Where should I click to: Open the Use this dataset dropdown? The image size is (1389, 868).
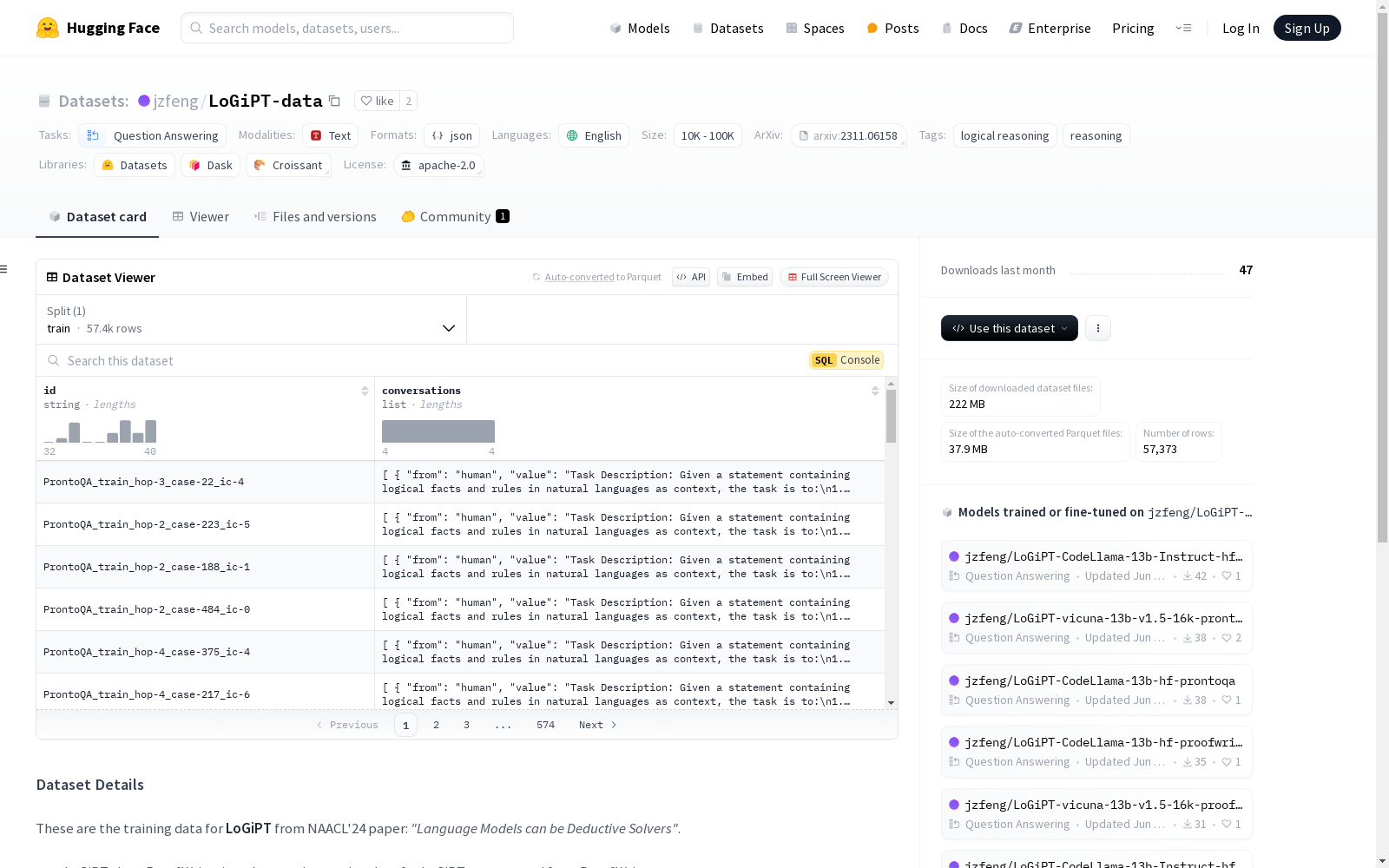(x=1010, y=328)
